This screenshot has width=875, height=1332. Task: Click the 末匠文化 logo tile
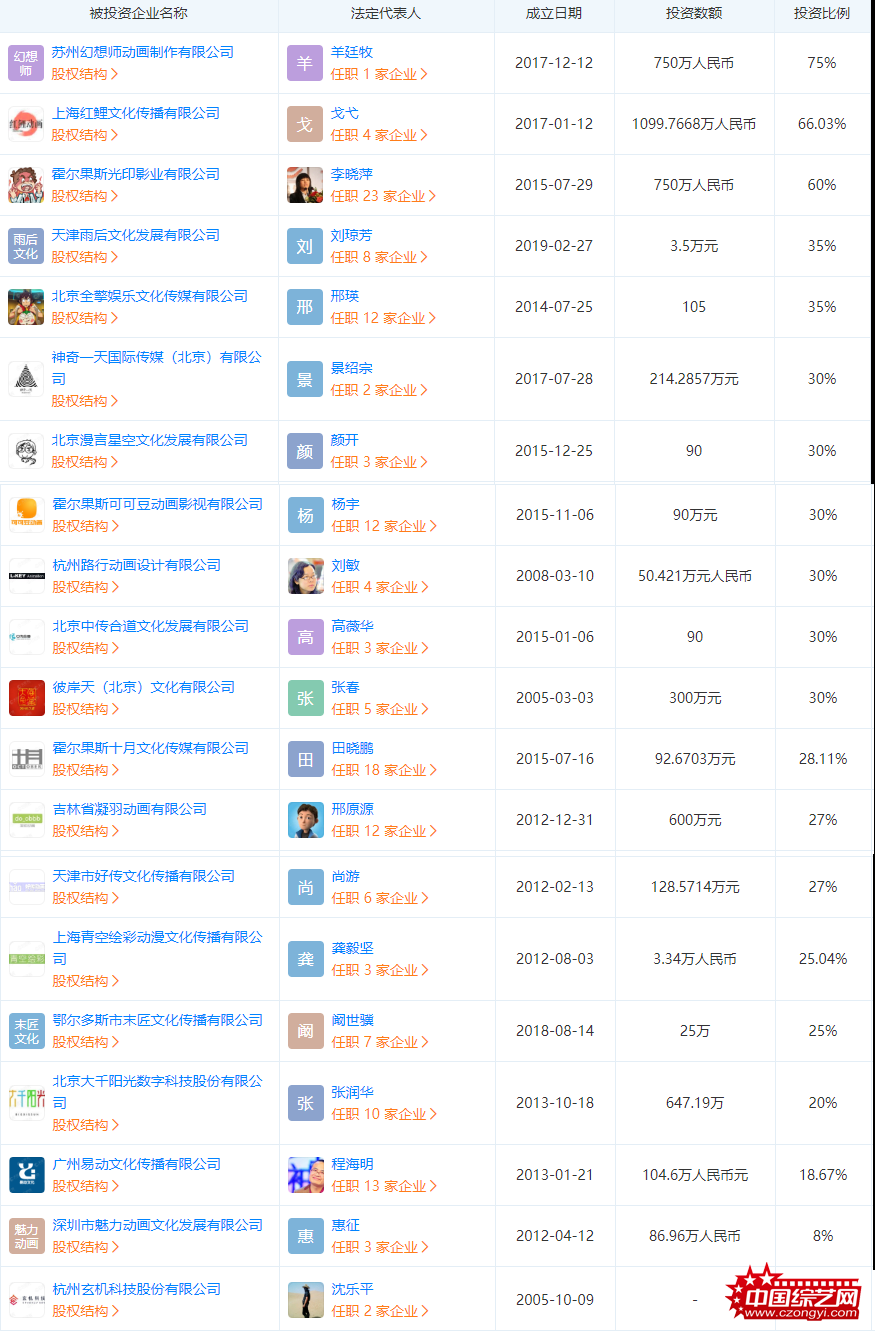[27, 1031]
